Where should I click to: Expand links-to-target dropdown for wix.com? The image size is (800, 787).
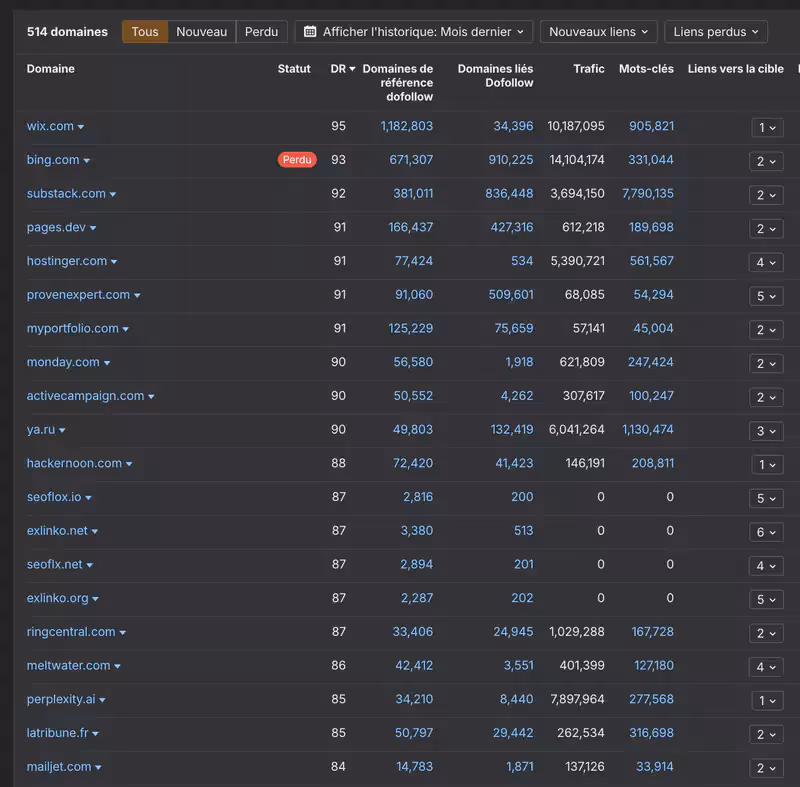tap(767, 128)
